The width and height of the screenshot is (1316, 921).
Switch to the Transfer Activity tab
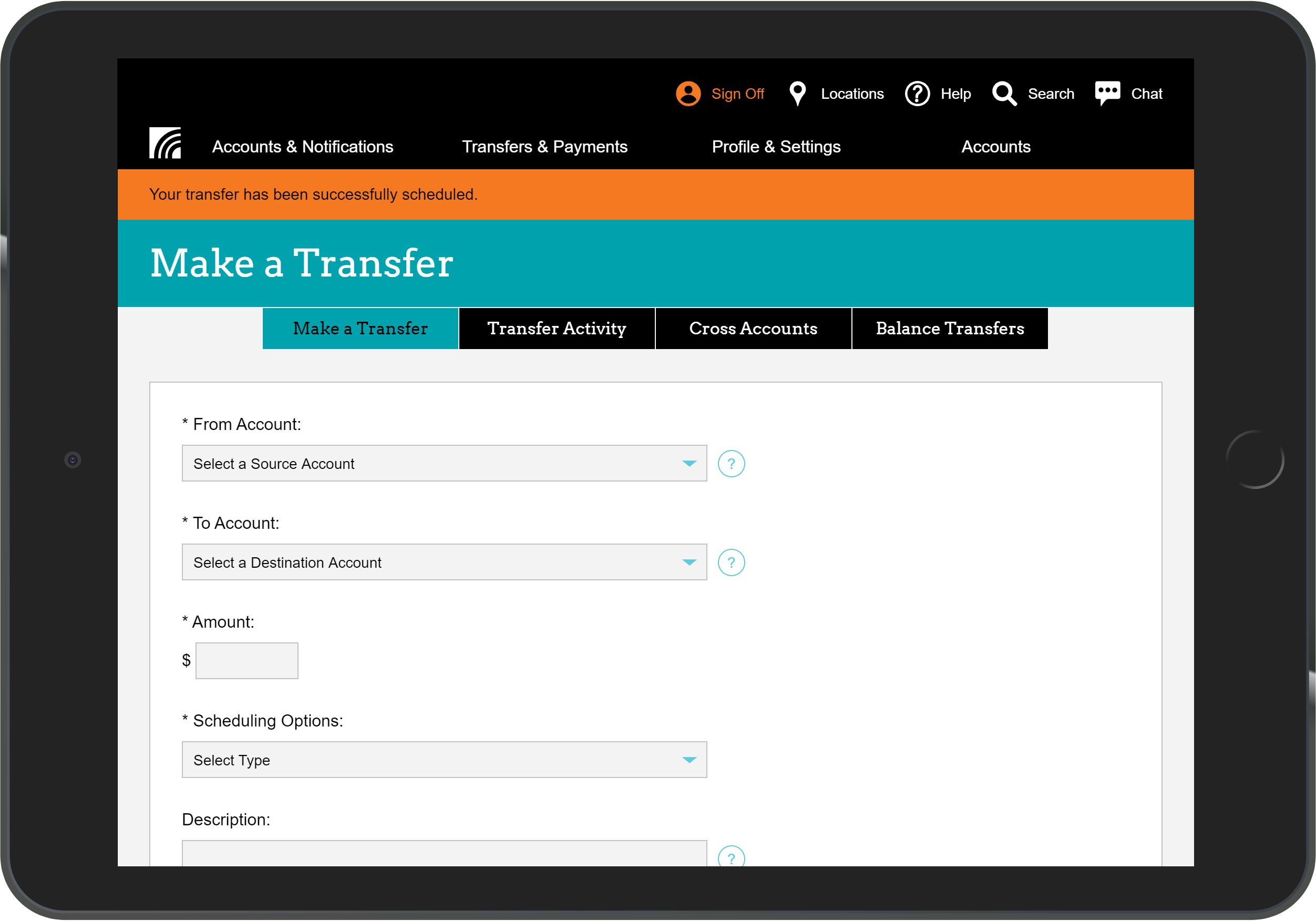[x=556, y=328]
